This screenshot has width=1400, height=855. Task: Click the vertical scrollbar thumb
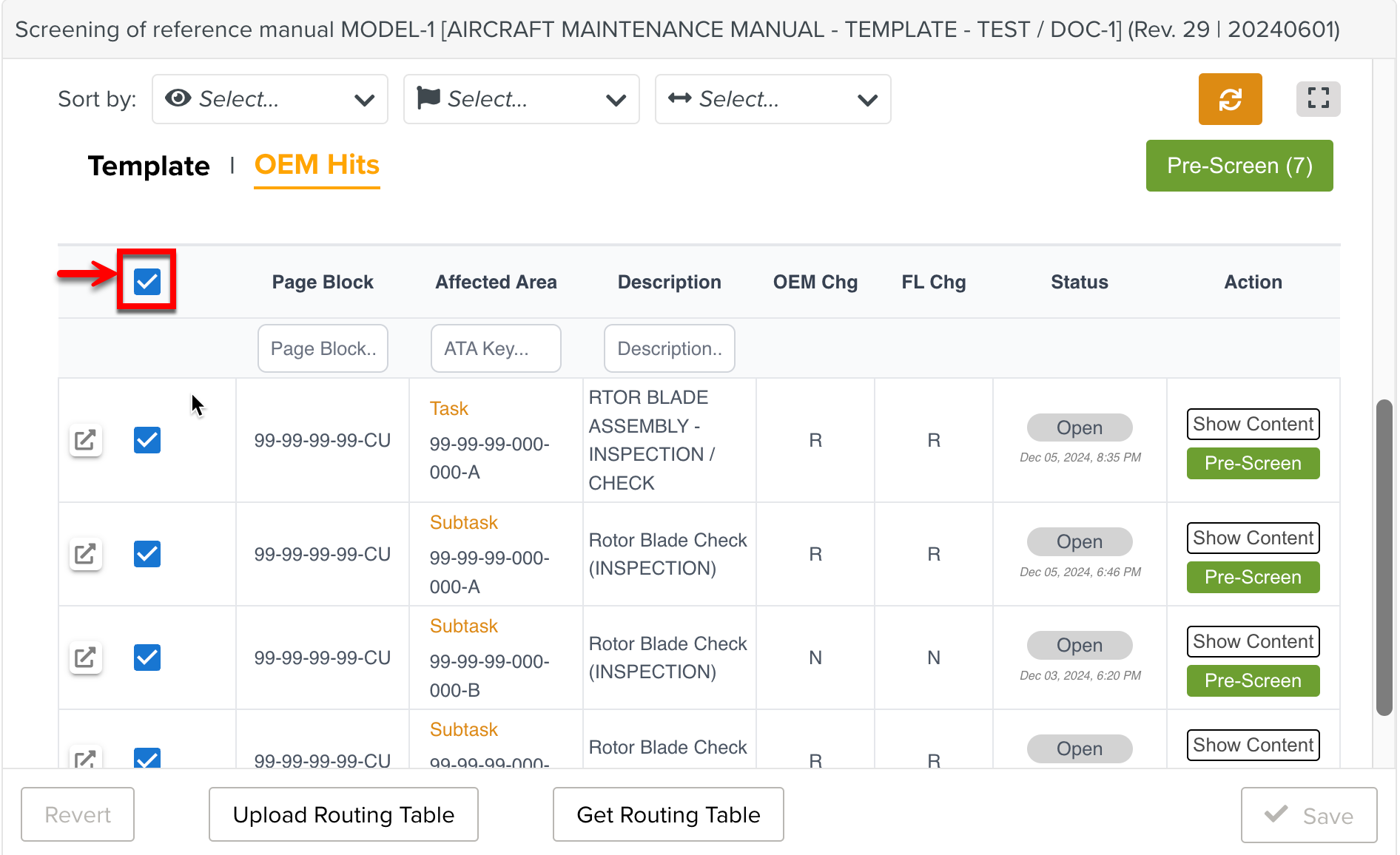(x=1384, y=558)
